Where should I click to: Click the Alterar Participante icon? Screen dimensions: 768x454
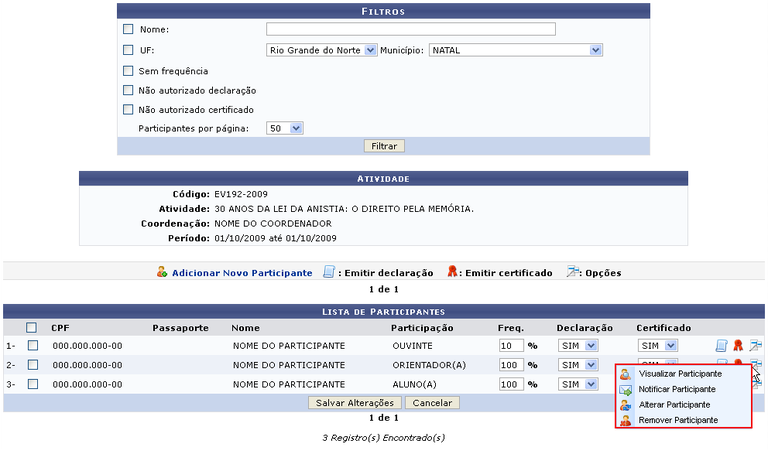(626, 405)
